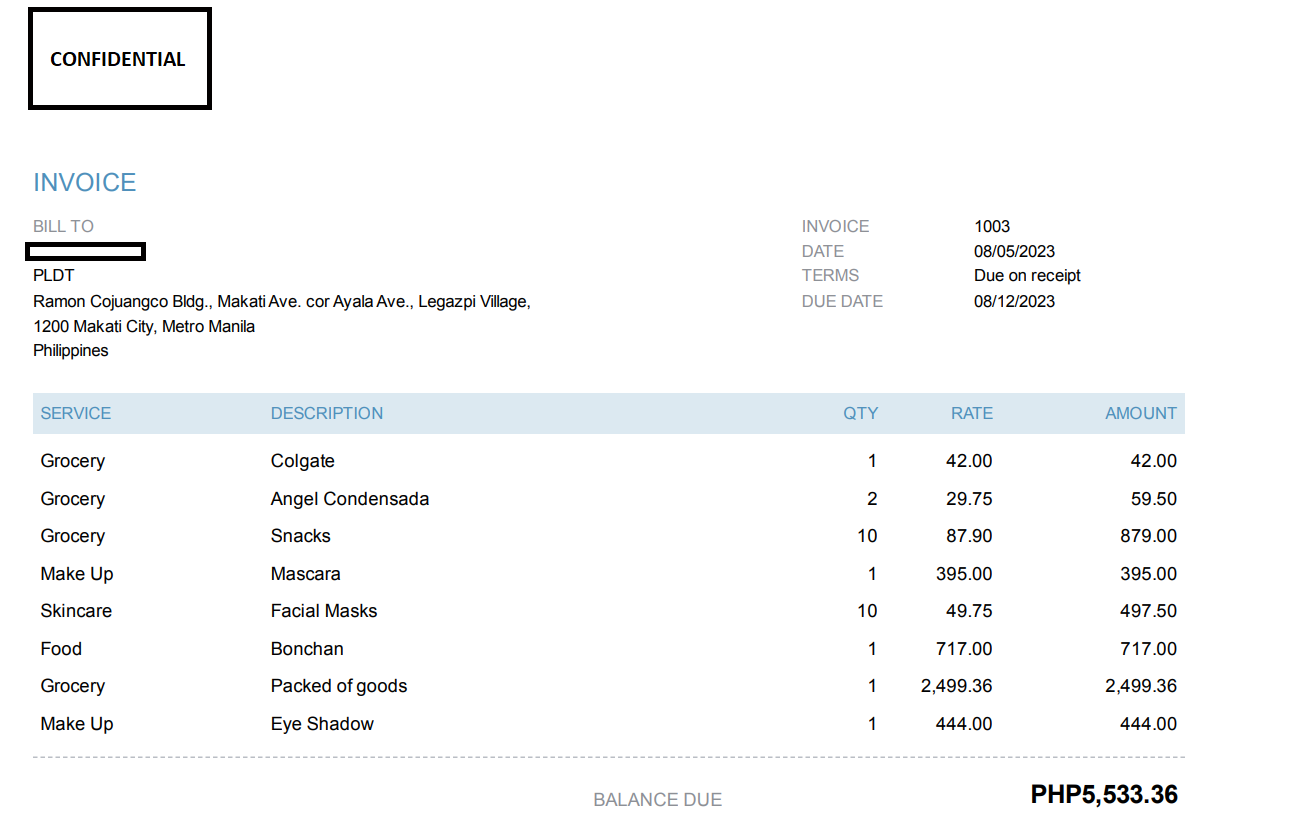Select the Snacks description
1298x830 pixels.
301,536
